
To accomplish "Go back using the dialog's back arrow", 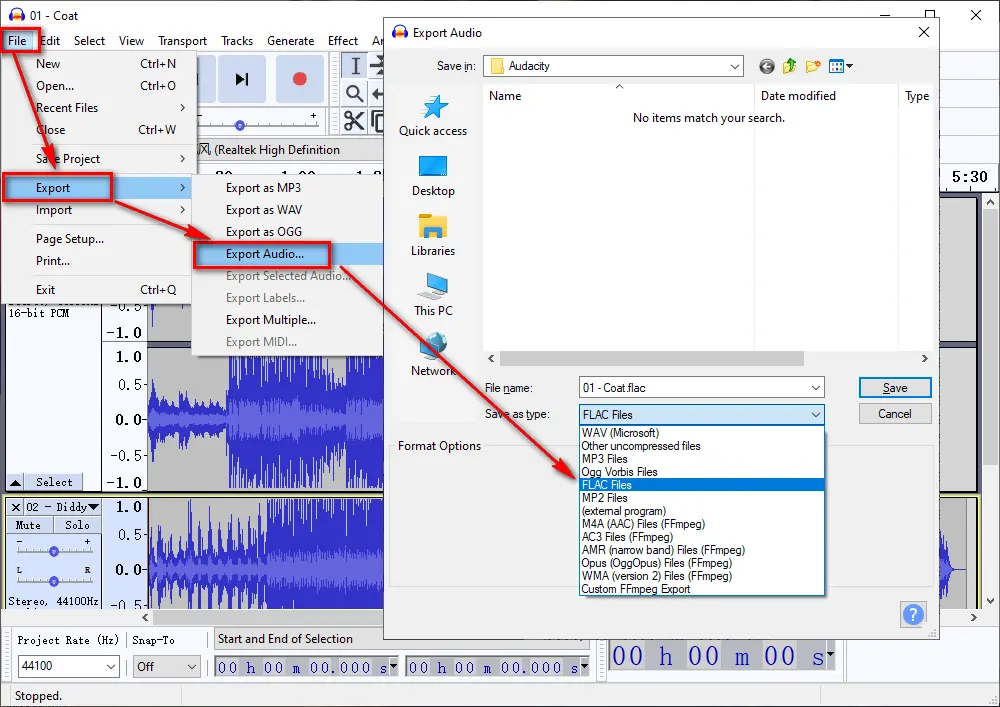I will (x=767, y=66).
